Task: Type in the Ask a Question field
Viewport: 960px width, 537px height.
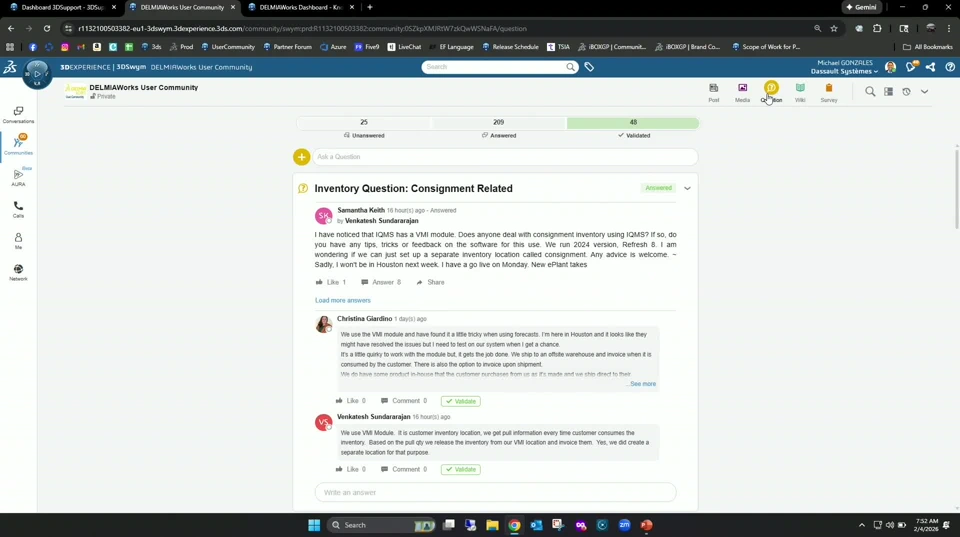Action: pos(505,157)
